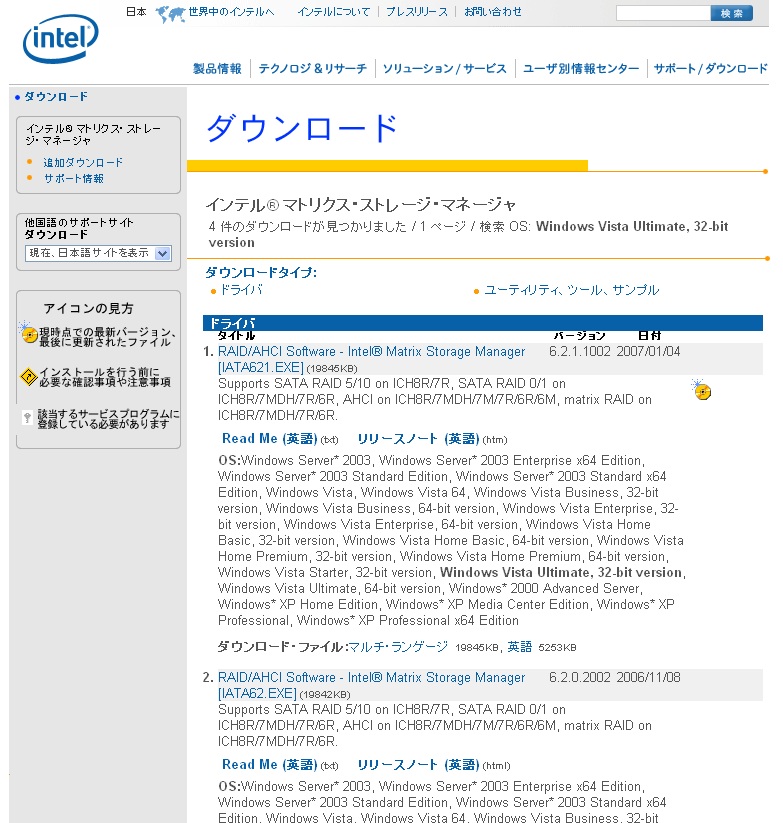Open 世界中のインテルへ link
Screen dimensions: 783x823
[231, 12]
